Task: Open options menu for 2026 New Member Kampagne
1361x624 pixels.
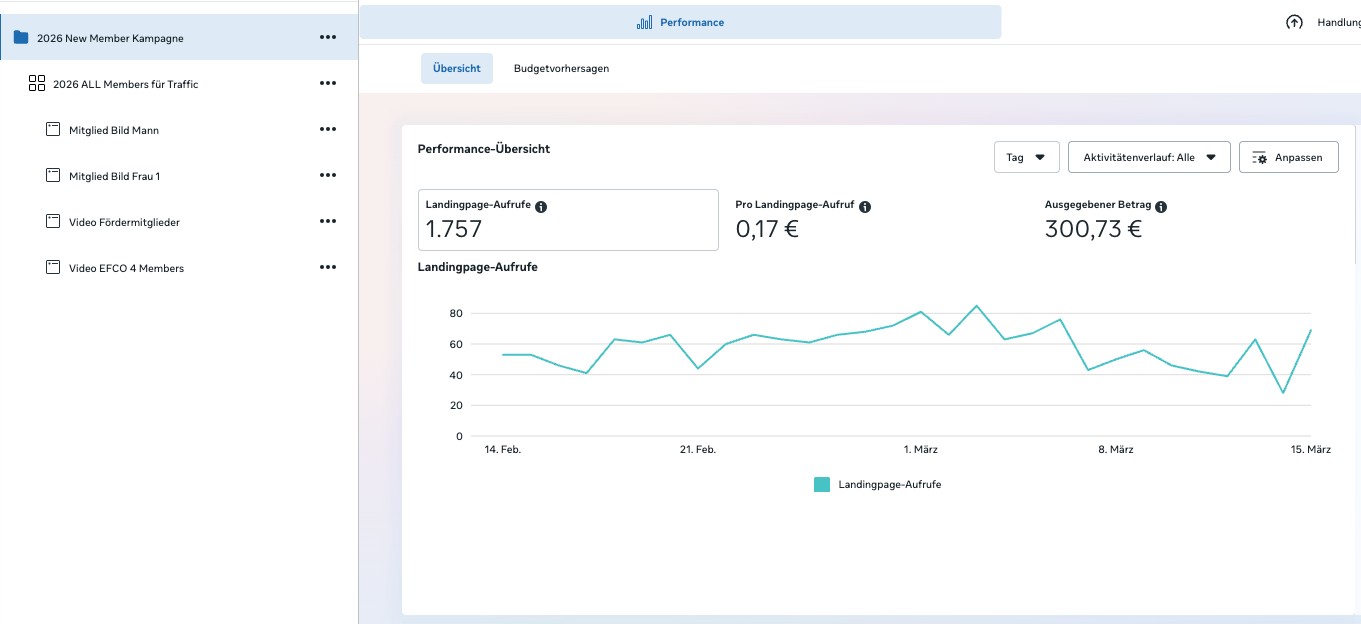Action: (328, 38)
